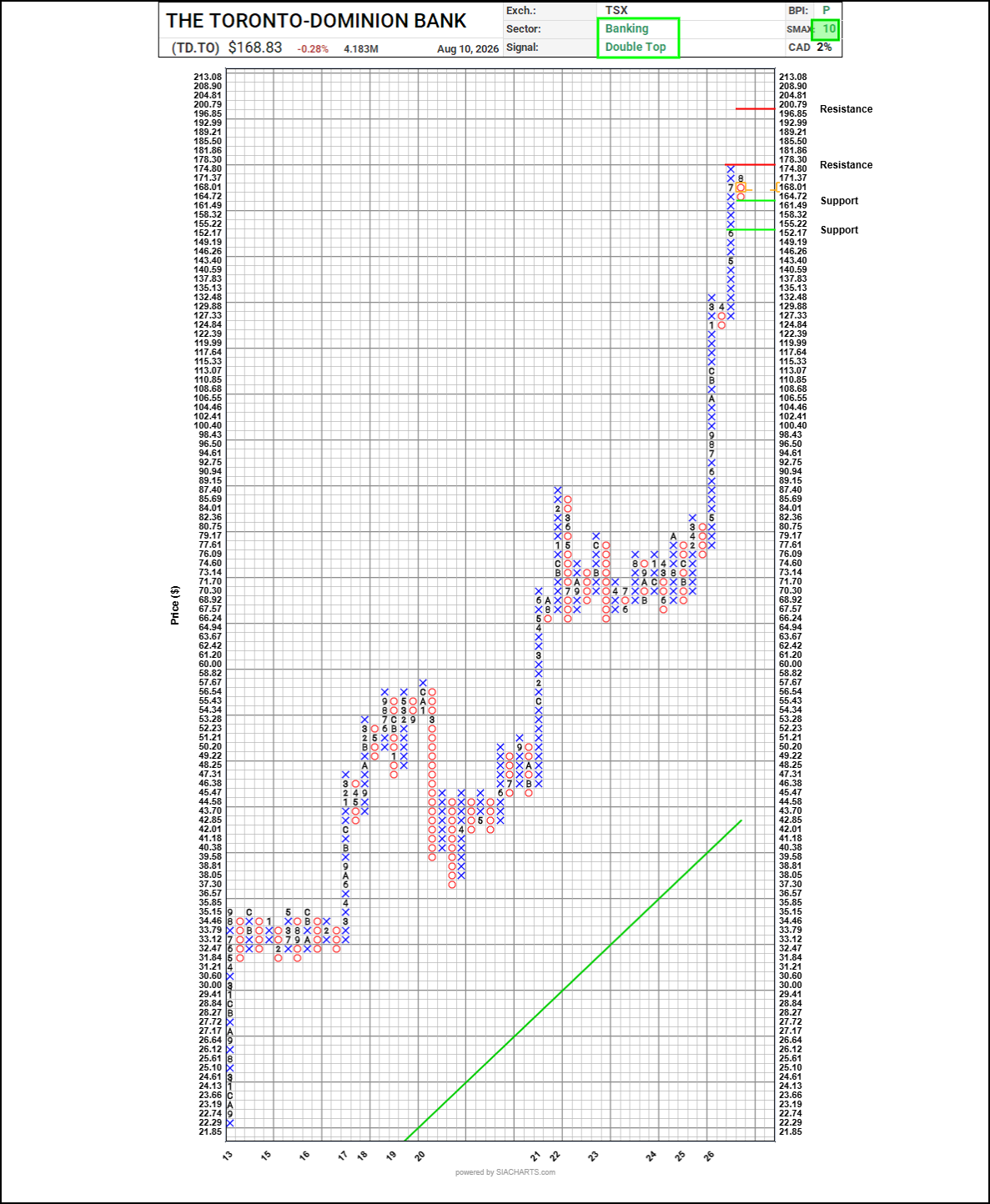Click the green support line near 155.22

750,229
